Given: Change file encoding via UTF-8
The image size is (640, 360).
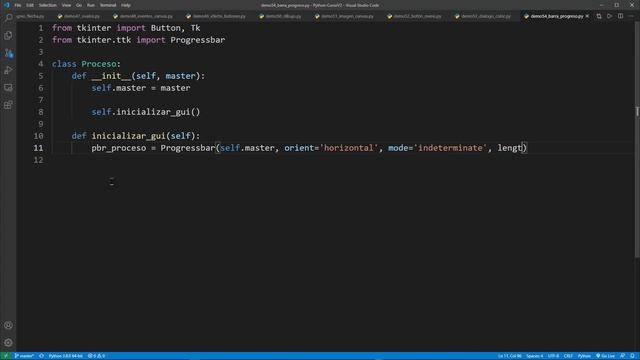Looking at the screenshot, I should 553,356.
